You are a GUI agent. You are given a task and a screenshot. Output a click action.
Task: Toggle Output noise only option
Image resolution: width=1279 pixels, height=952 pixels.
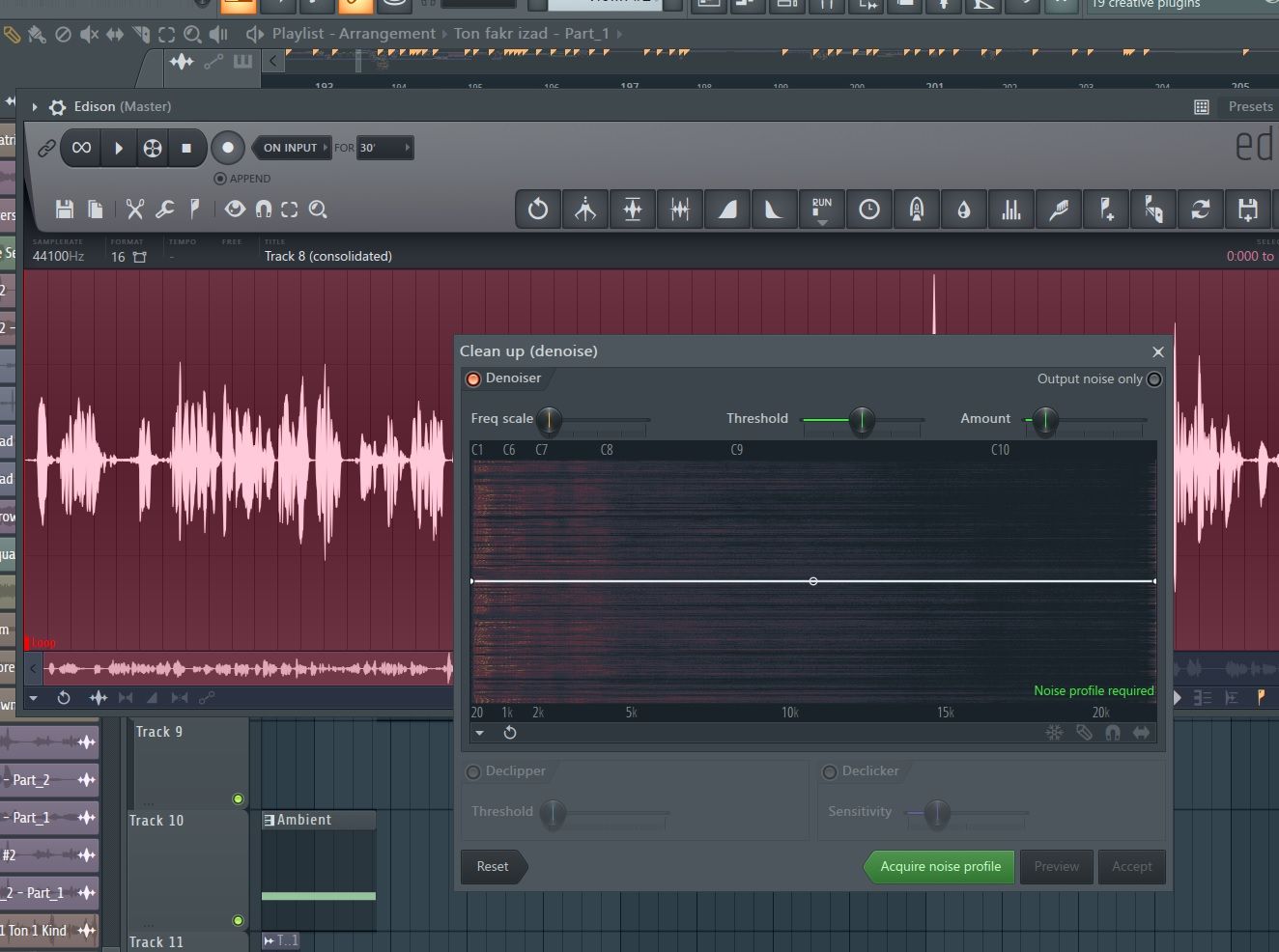[1154, 379]
